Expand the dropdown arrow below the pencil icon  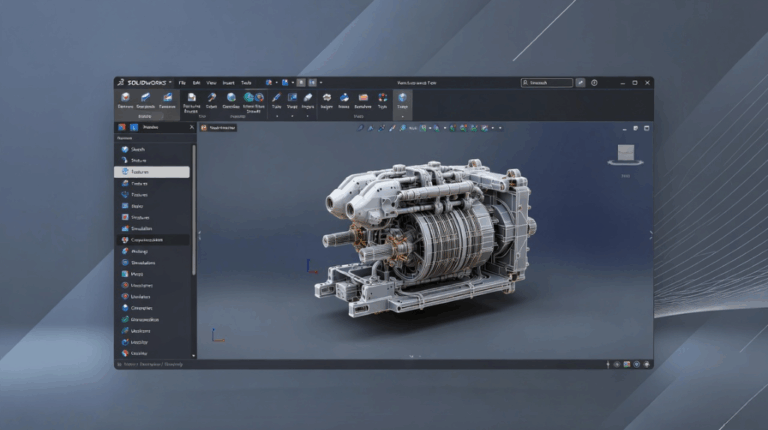pyautogui.click(x=277, y=116)
